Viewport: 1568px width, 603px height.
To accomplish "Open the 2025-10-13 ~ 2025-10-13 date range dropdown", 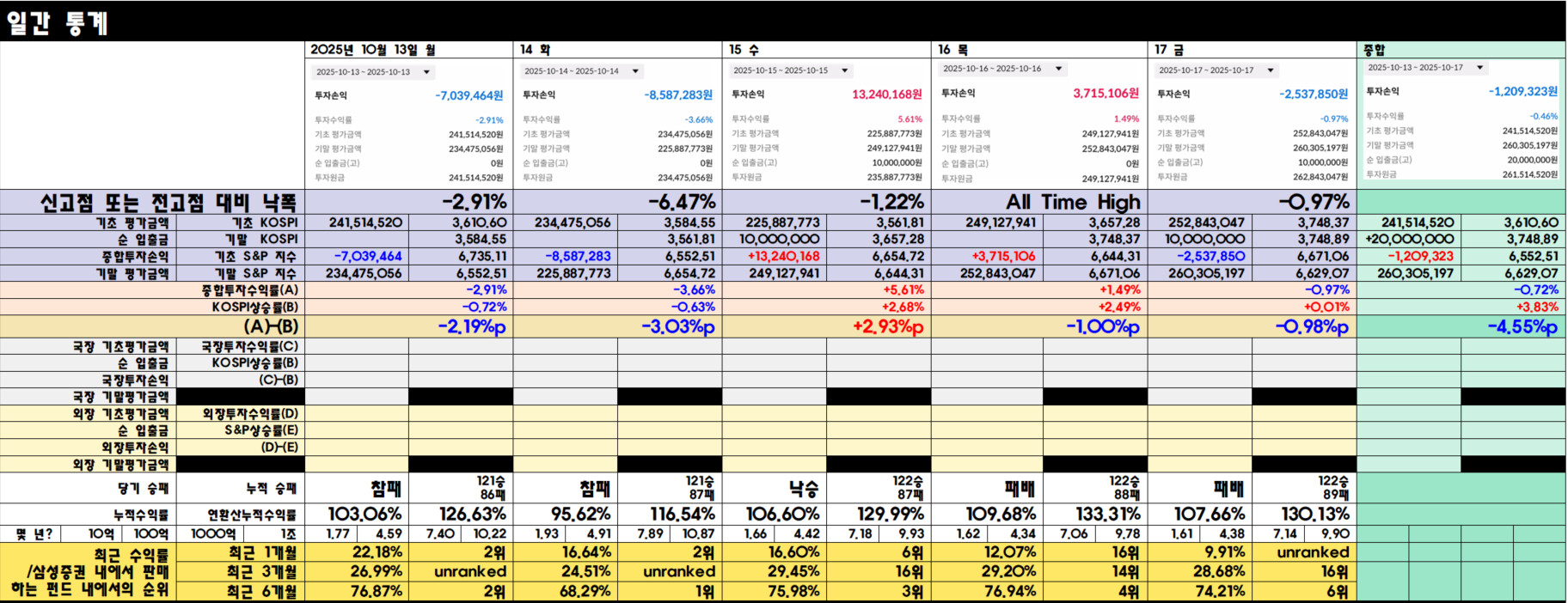I will [373, 72].
